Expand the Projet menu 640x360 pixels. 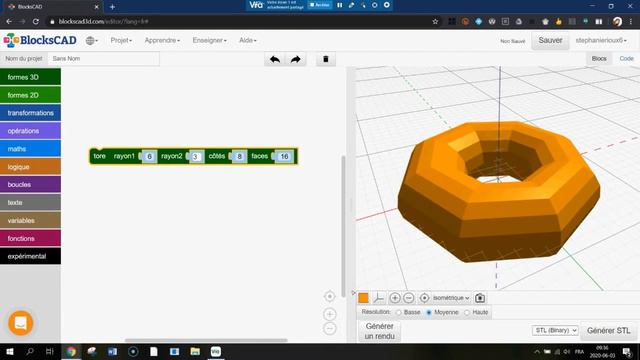click(121, 40)
